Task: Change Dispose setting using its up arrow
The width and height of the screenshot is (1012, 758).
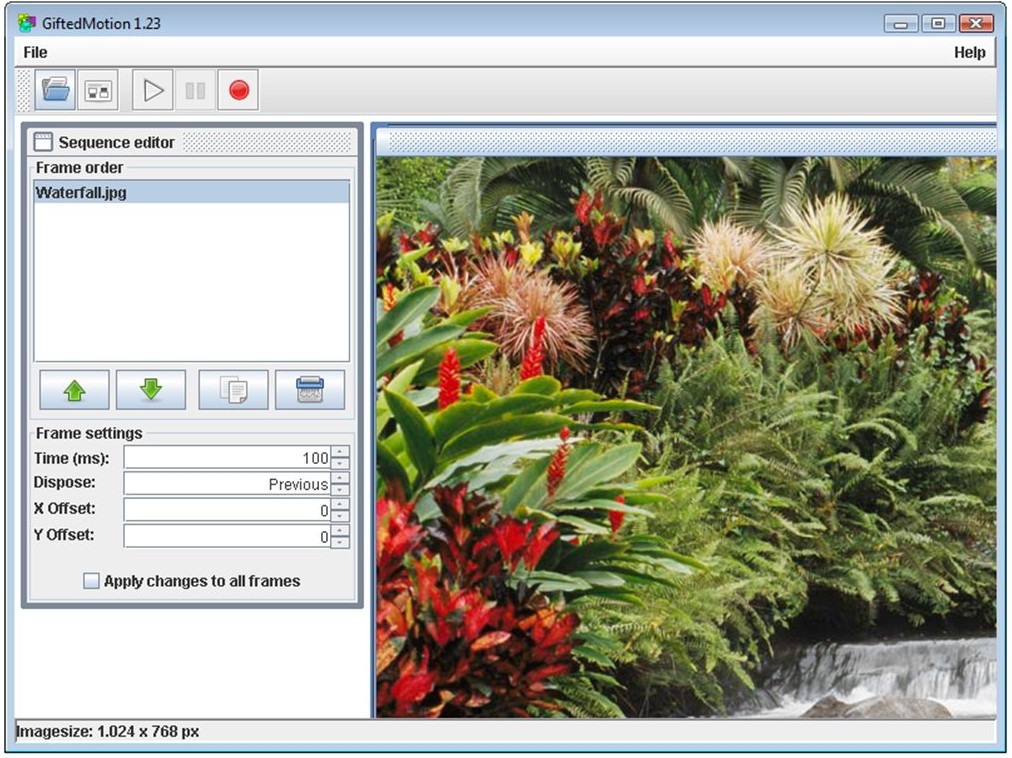Action: (x=338, y=479)
